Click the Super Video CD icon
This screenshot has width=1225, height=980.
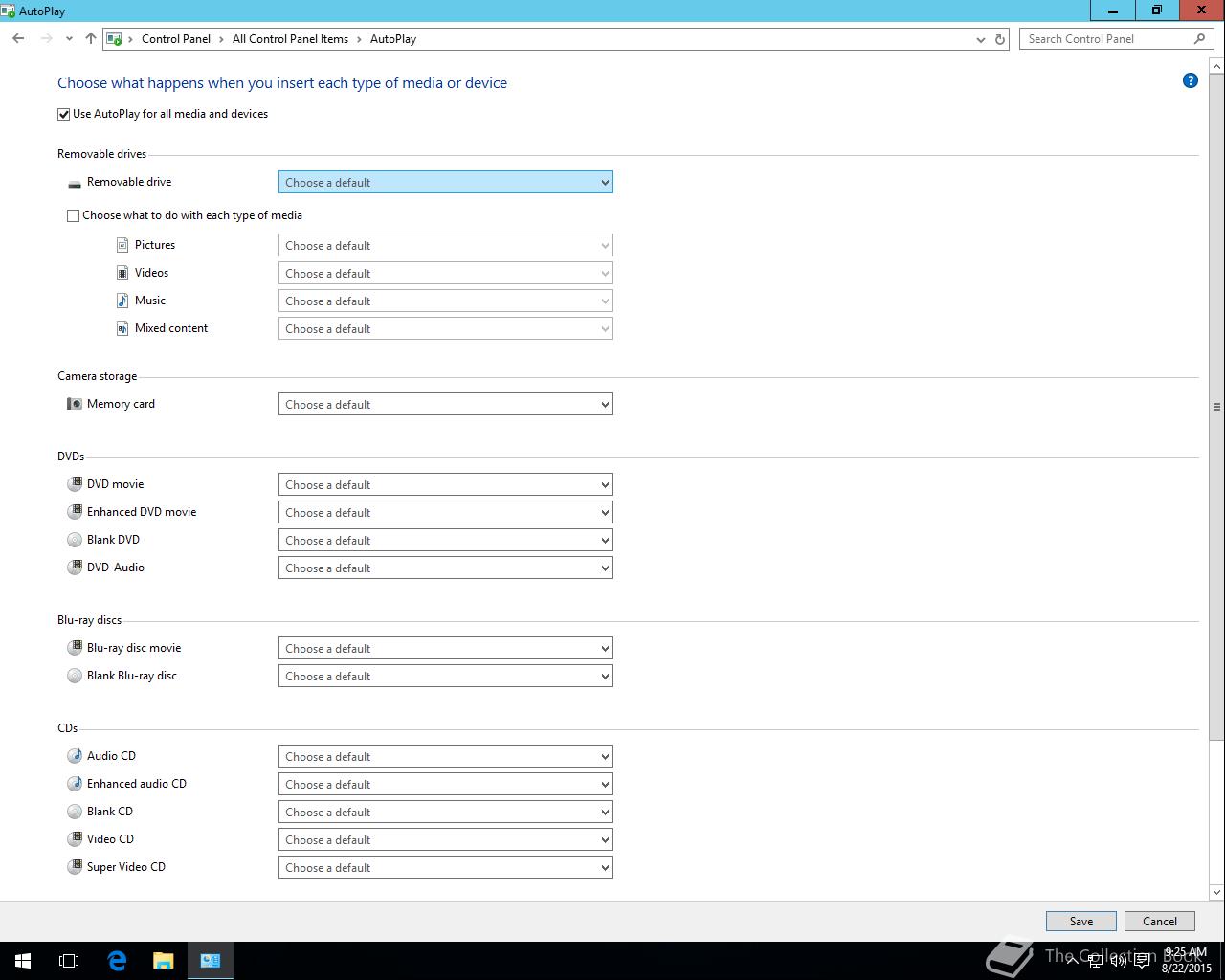coord(75,867)
